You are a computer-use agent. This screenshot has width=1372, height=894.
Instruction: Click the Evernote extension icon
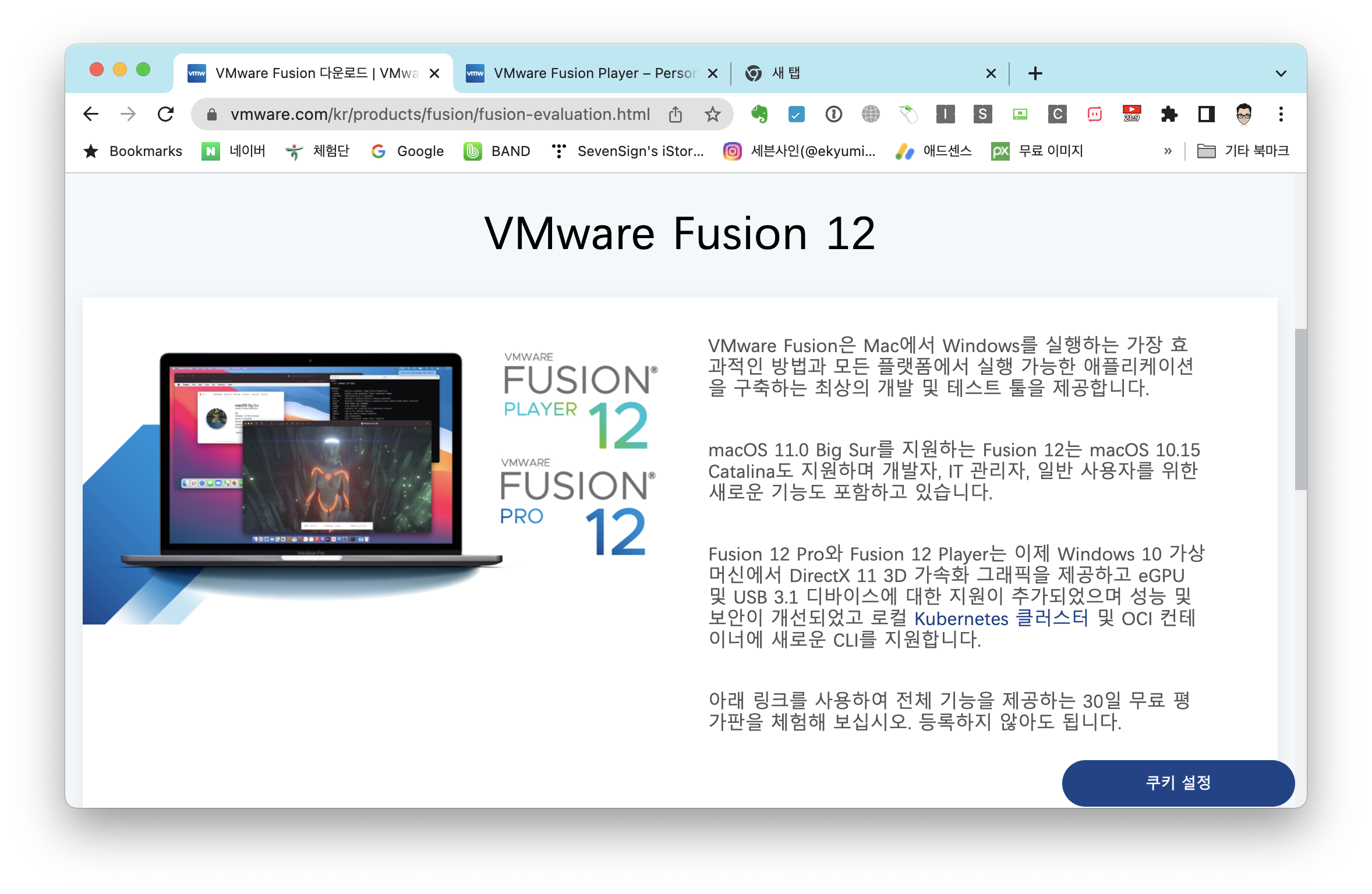[x=759, y=114]
